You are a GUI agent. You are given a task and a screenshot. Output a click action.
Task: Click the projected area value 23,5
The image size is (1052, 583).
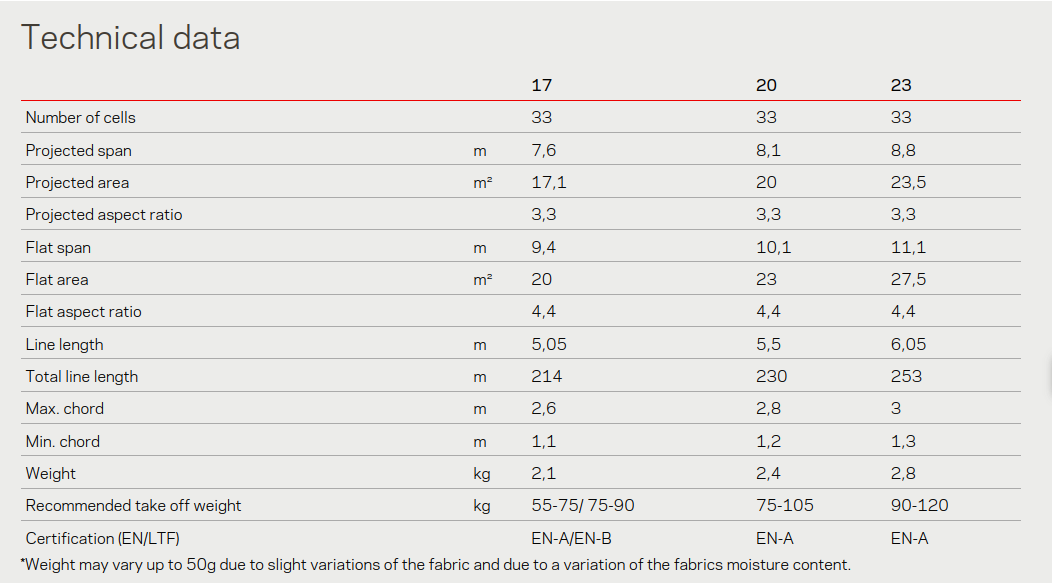pyautogui.click(x=909, y=182)
